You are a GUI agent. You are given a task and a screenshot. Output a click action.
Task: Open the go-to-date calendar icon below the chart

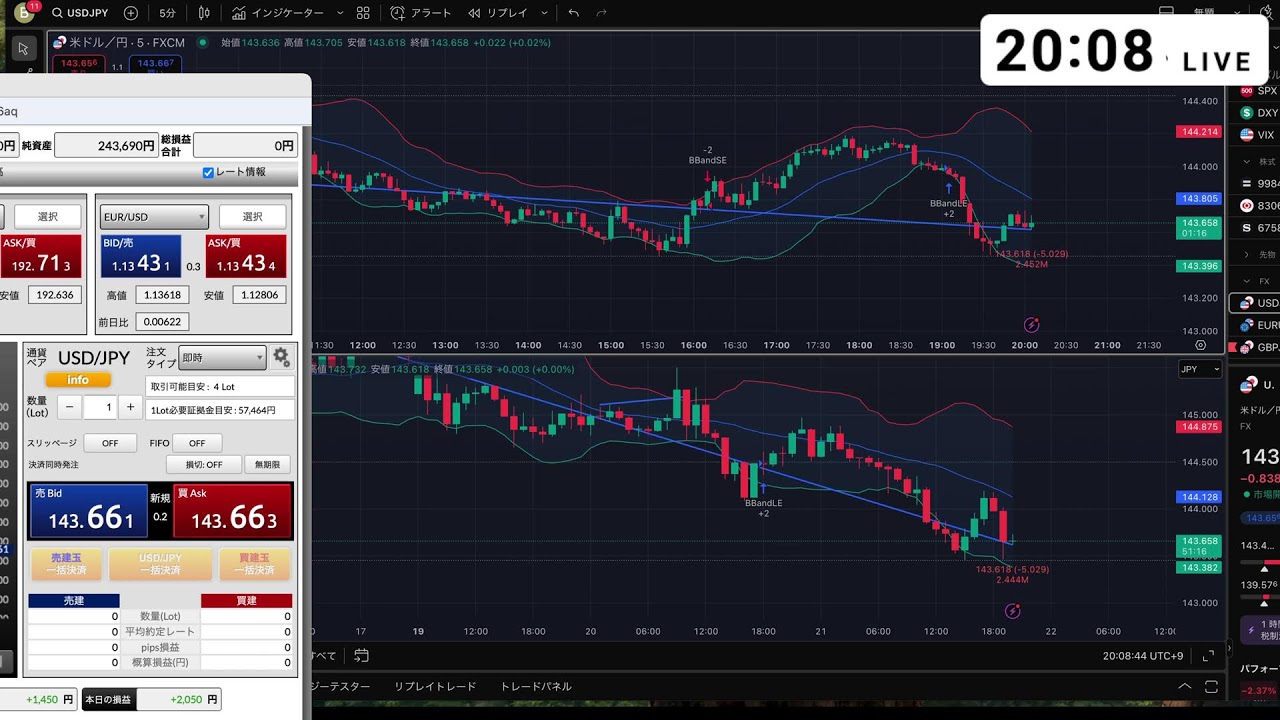tap(361, 656)
